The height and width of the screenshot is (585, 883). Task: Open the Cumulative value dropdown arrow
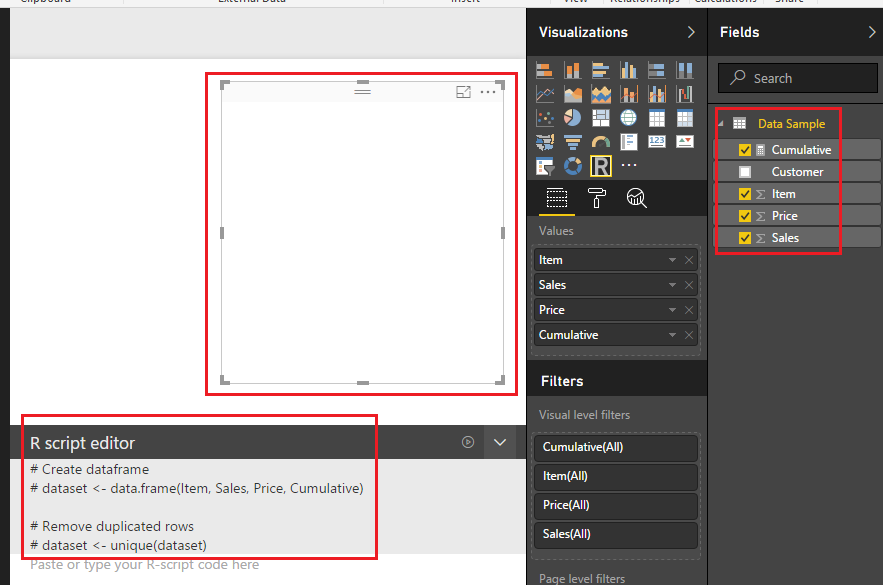coord(672,335)
